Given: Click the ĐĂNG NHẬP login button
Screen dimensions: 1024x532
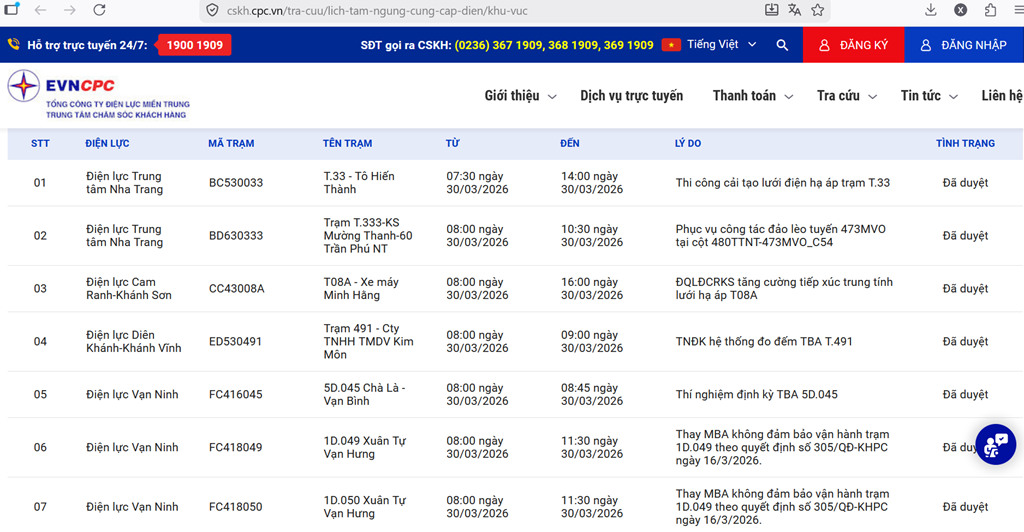Looking at the screenshot, I should pyautogui.click(x=963, y=45).
